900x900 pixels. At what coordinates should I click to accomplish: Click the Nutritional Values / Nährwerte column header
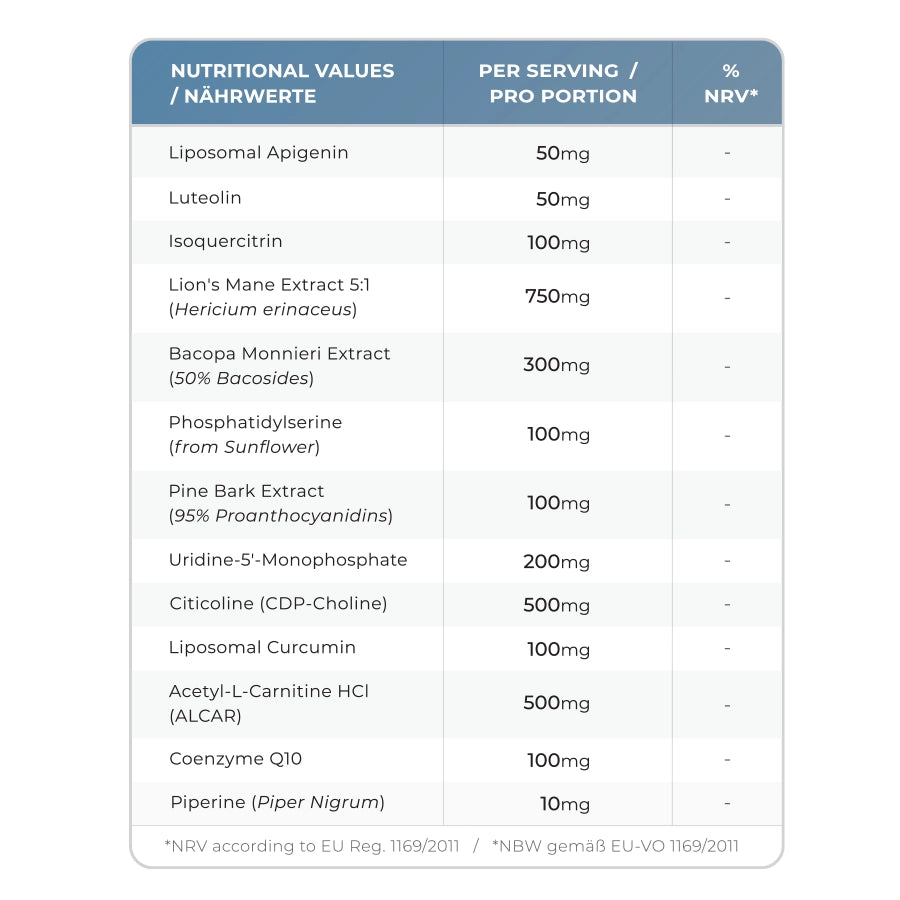coord(282,83)
